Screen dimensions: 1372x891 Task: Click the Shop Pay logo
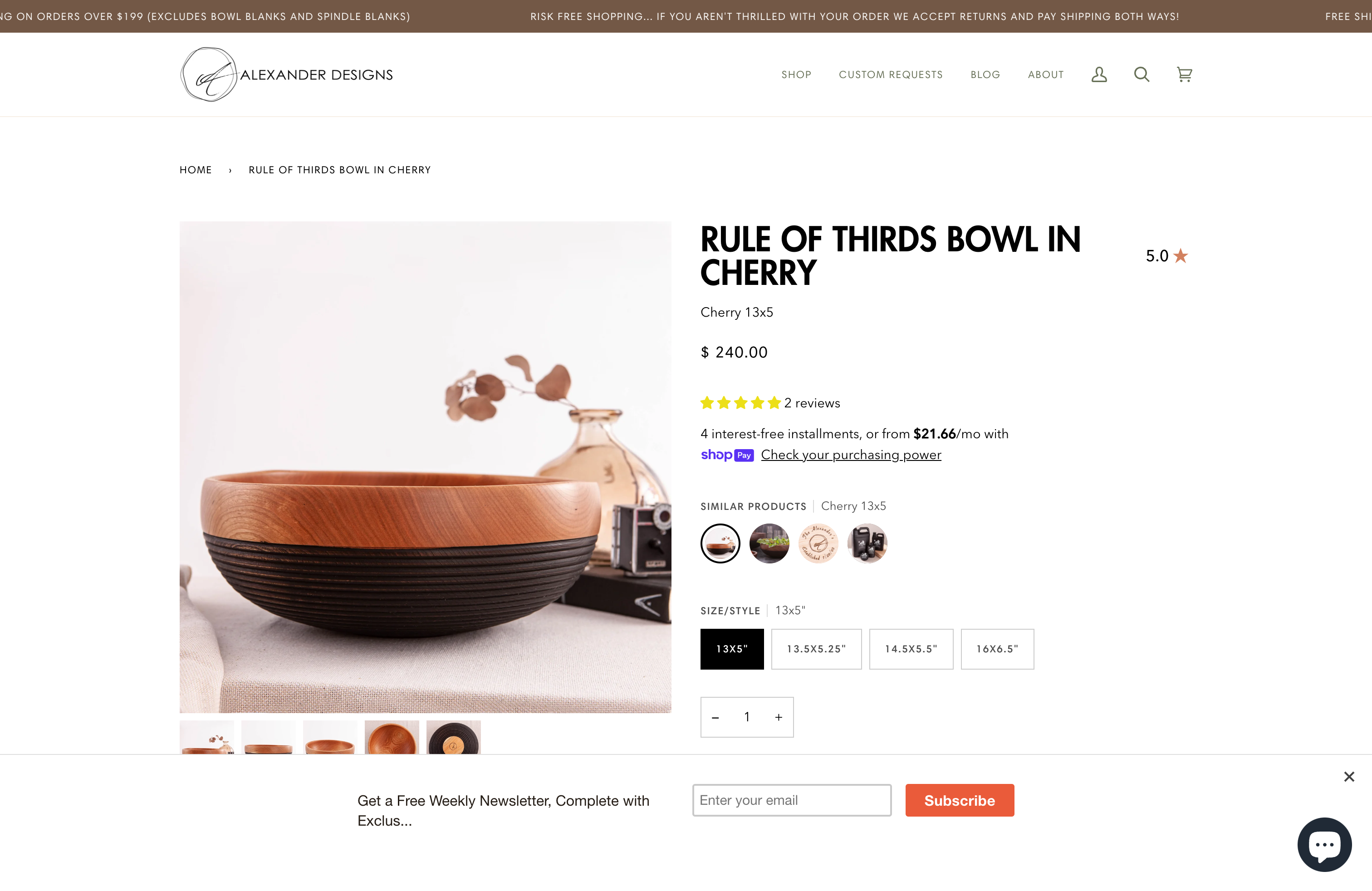click(727, 455)
